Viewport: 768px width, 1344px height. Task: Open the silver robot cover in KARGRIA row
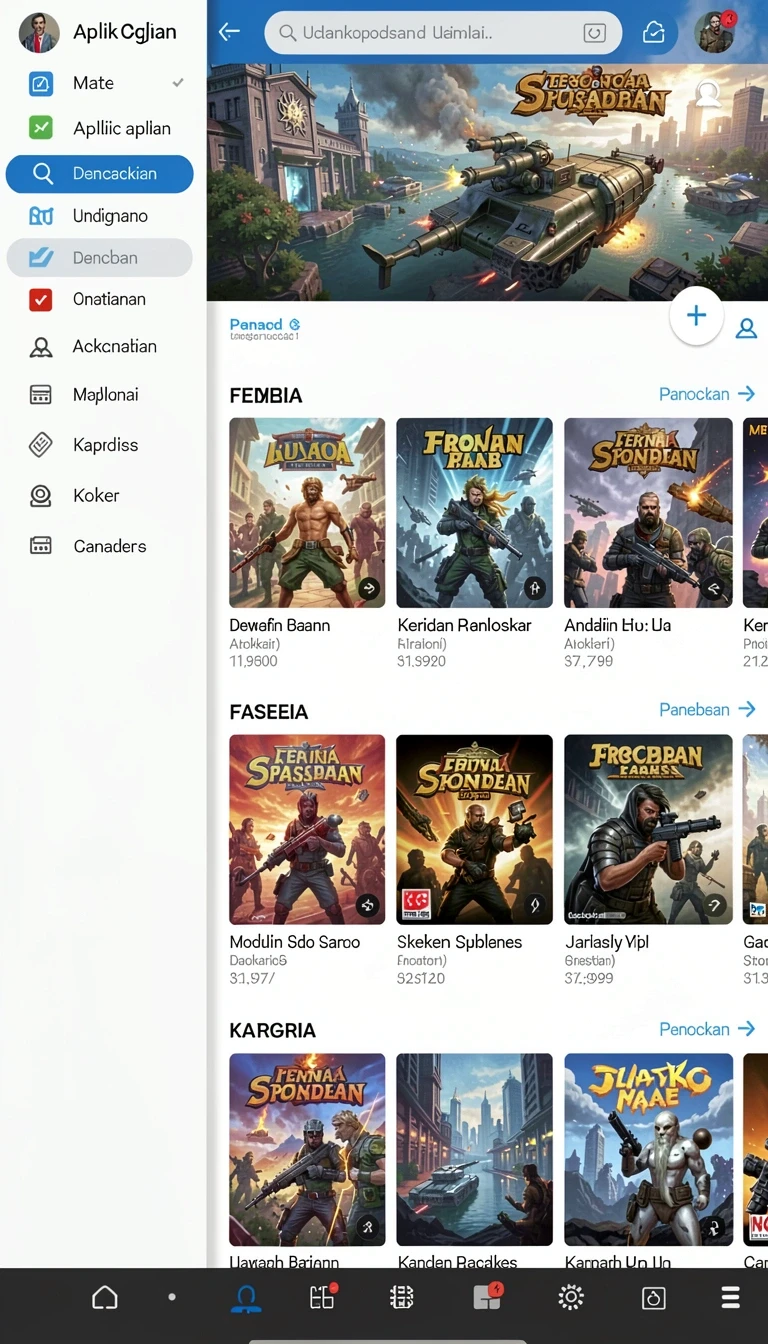[648, 1149]
